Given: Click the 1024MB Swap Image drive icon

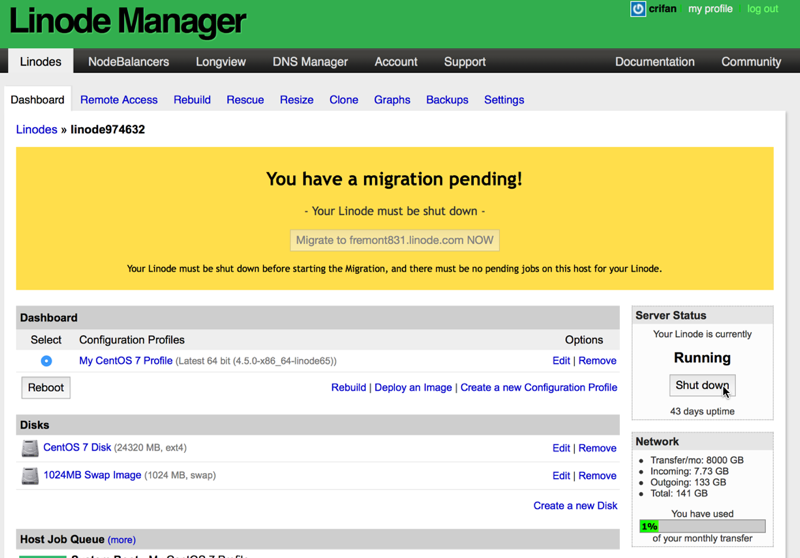Looking at the screenshot, I should [30, 476].
